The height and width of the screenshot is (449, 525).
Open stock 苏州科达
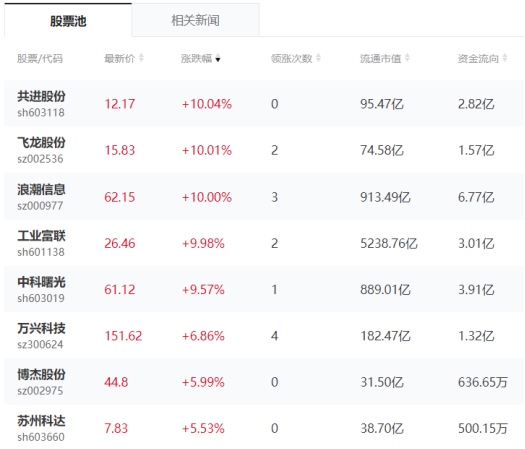click(x=41, y=421)
